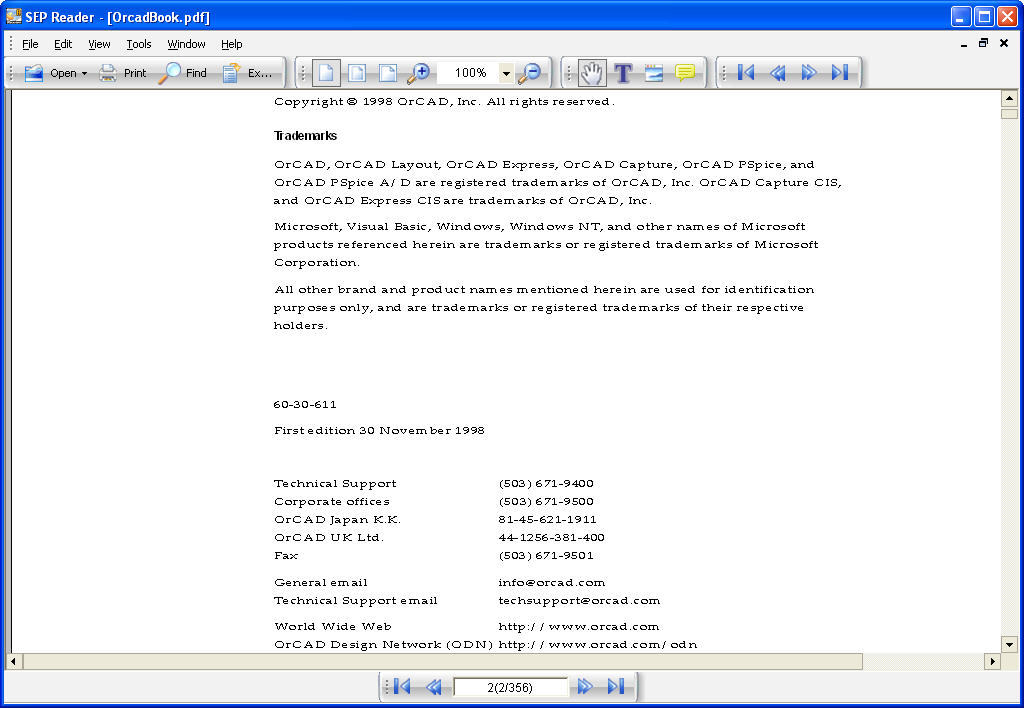This screenshot has height=708, width=1024.
Task: Restore the inner document window
Action: (983, 43)
